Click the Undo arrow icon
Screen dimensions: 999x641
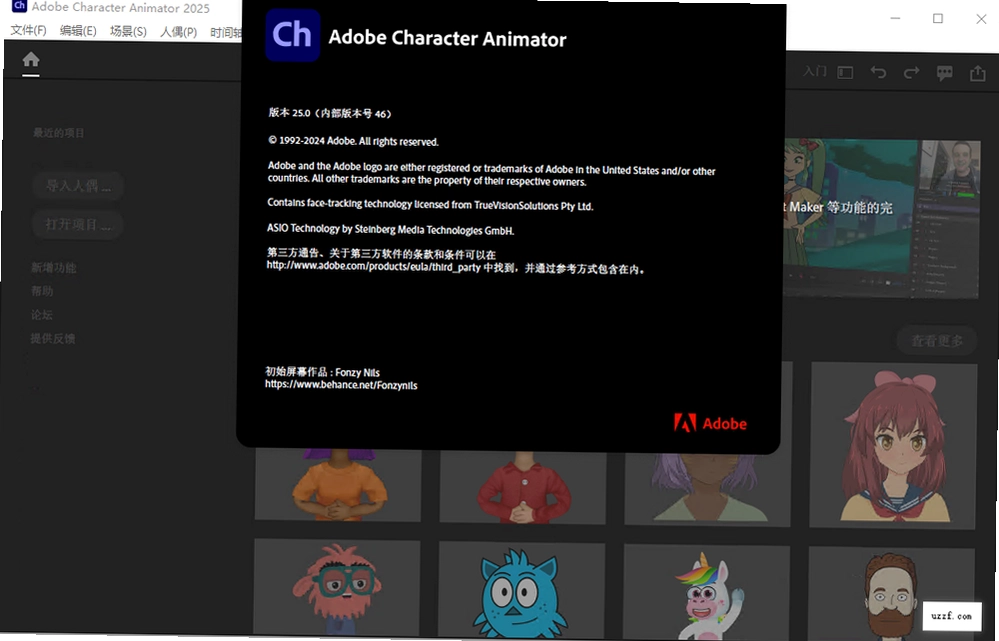click(x=879, y=73)
